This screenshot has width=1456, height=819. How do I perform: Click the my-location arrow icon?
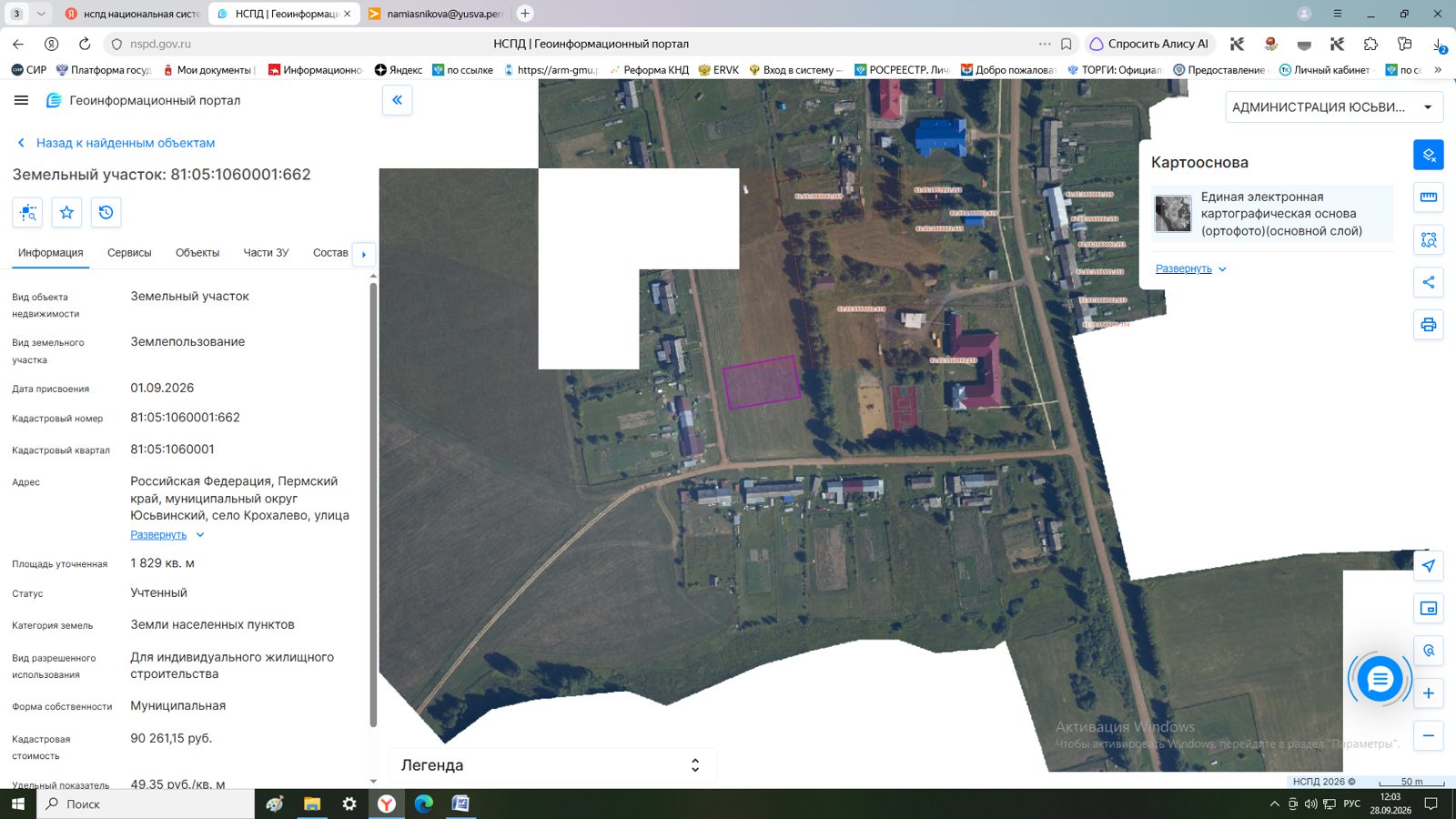1429,565
